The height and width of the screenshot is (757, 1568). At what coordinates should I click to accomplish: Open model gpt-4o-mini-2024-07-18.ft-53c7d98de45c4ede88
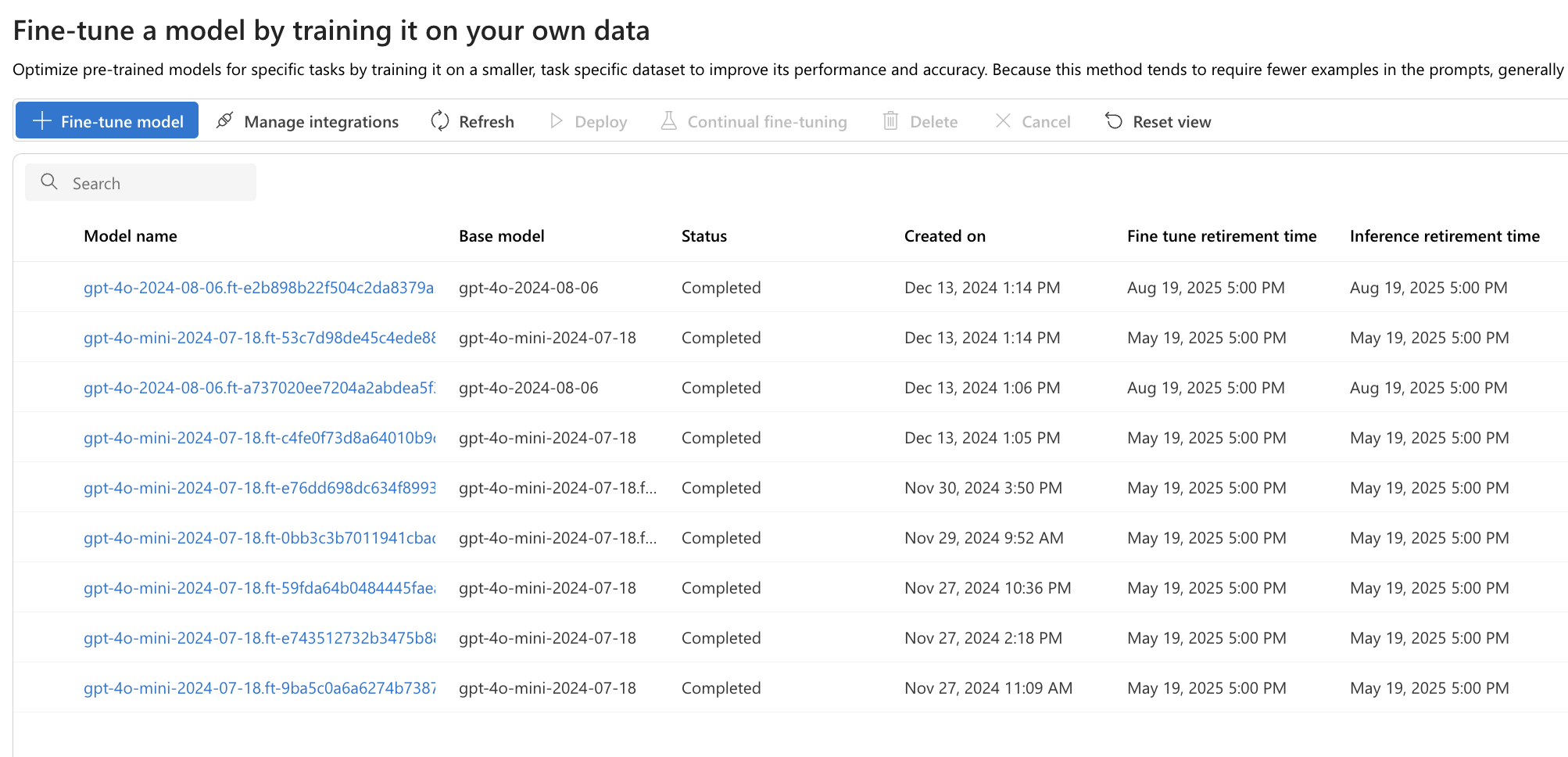(260, 338)
